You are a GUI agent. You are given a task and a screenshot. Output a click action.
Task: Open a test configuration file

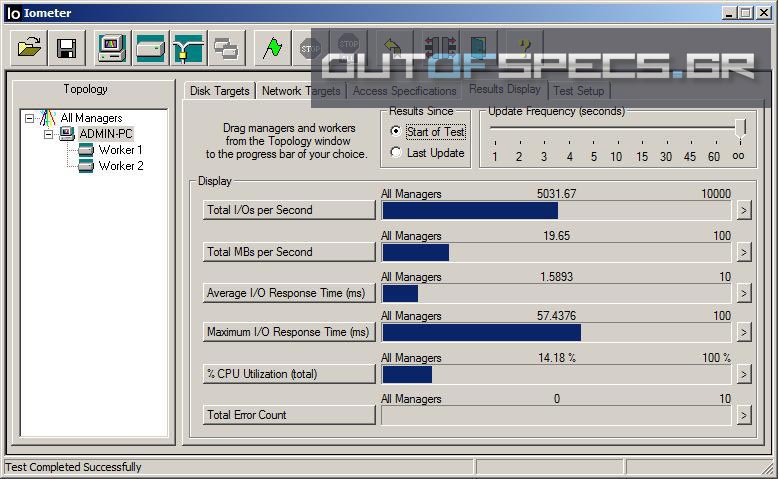click(29, 48)
